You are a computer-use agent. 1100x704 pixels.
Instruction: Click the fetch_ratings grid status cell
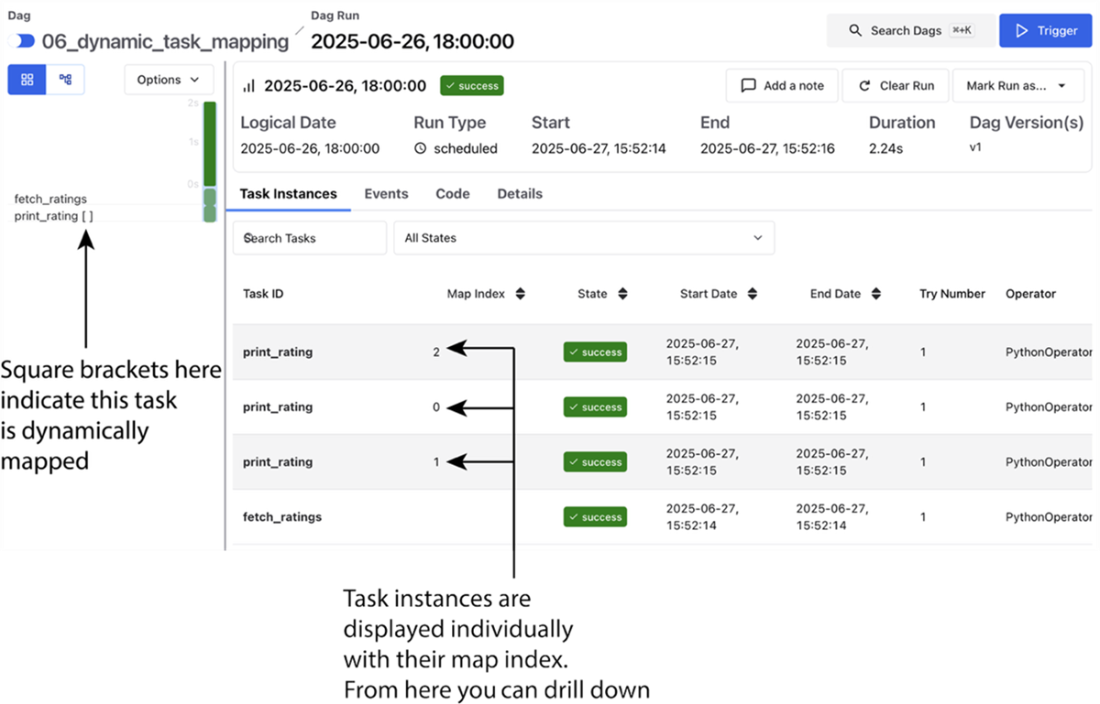(x=210, y=197)
